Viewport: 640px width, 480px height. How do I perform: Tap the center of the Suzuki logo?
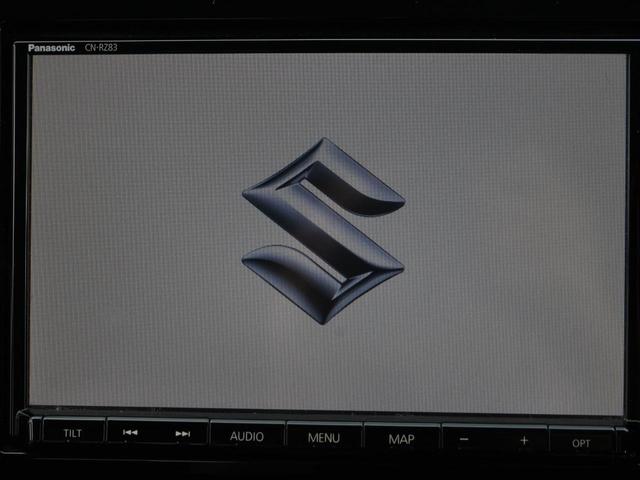[x=323, y=231]
